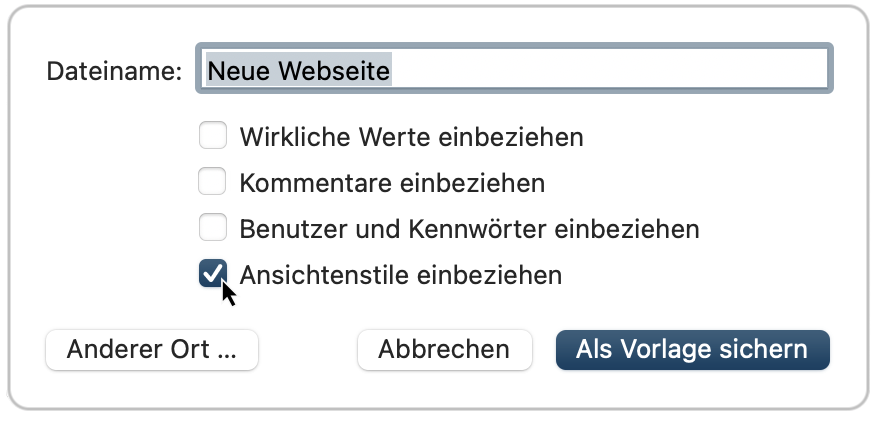Screen dimensions: 877x421
Task: Check the "Kommentare einbeziehen" box
Action: 213,183
